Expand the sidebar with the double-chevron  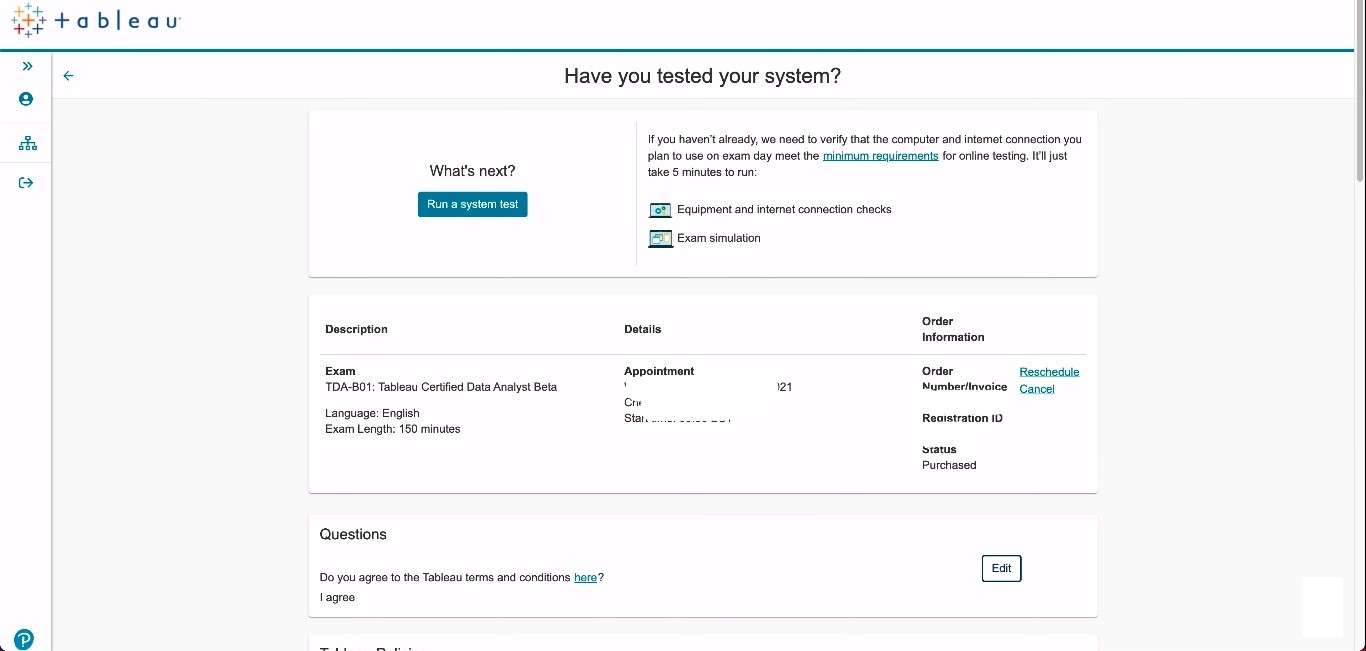pyautogui.click(x=27, y=66)
